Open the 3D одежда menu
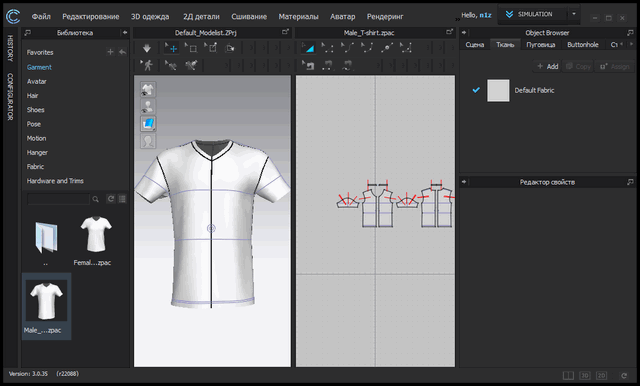640x386 pixels. pos(150,17)
